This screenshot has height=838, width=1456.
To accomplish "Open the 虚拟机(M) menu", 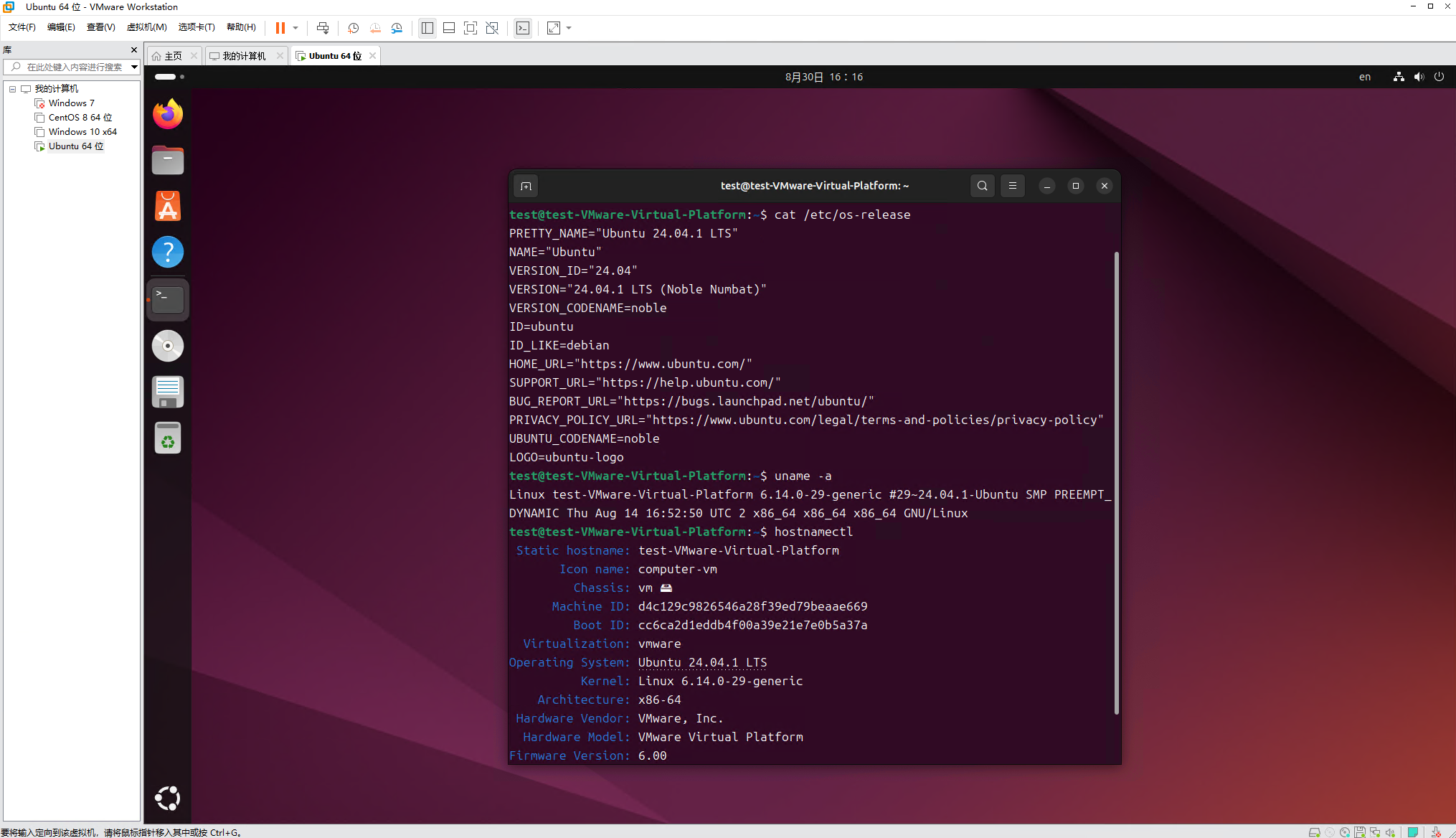I will (x=146, y=27).
